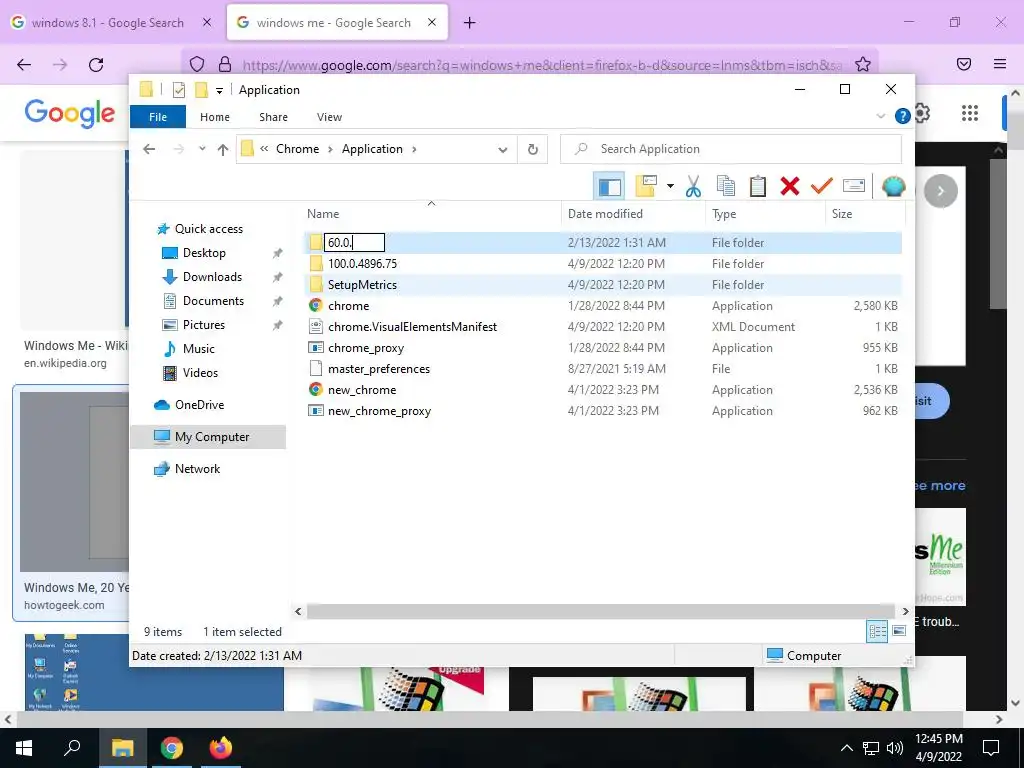Click Chrome in the address breadcrumb
The height and width of the screenshot is (768, 1024).
pyautogui.click(x=297, y=149)
